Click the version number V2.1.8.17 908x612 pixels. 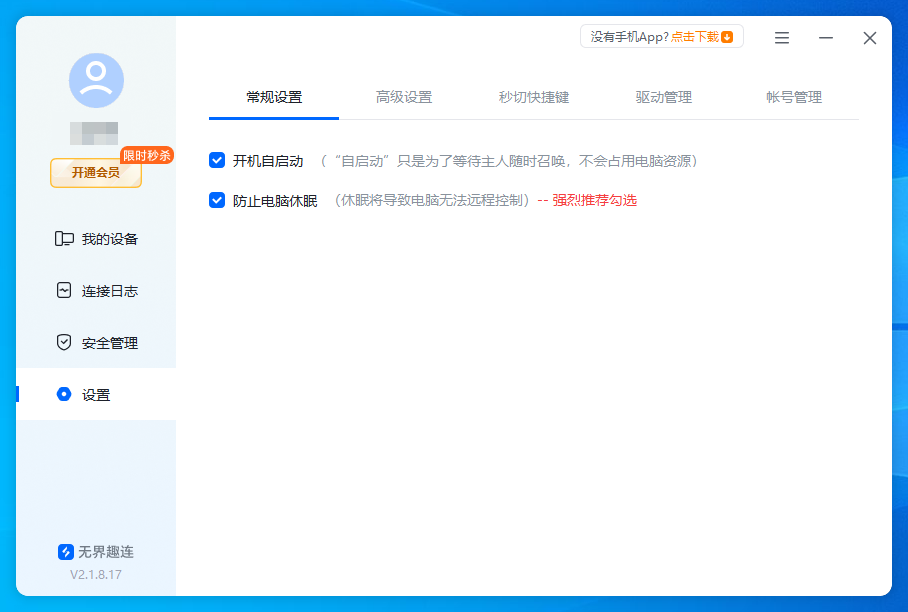95,576
